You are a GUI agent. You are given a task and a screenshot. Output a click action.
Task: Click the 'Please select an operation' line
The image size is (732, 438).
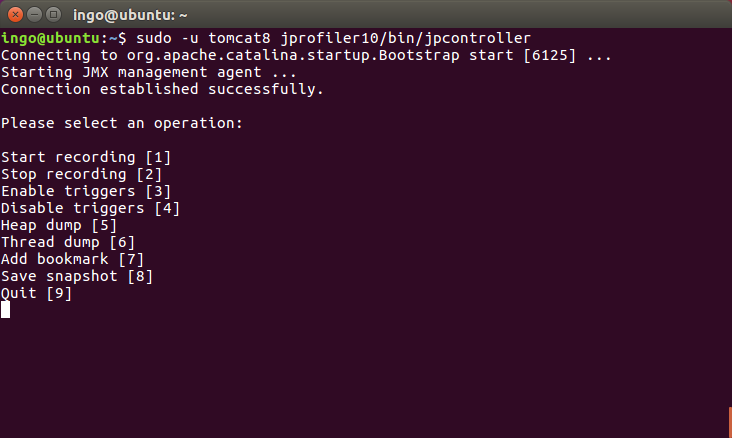(122, 123)
